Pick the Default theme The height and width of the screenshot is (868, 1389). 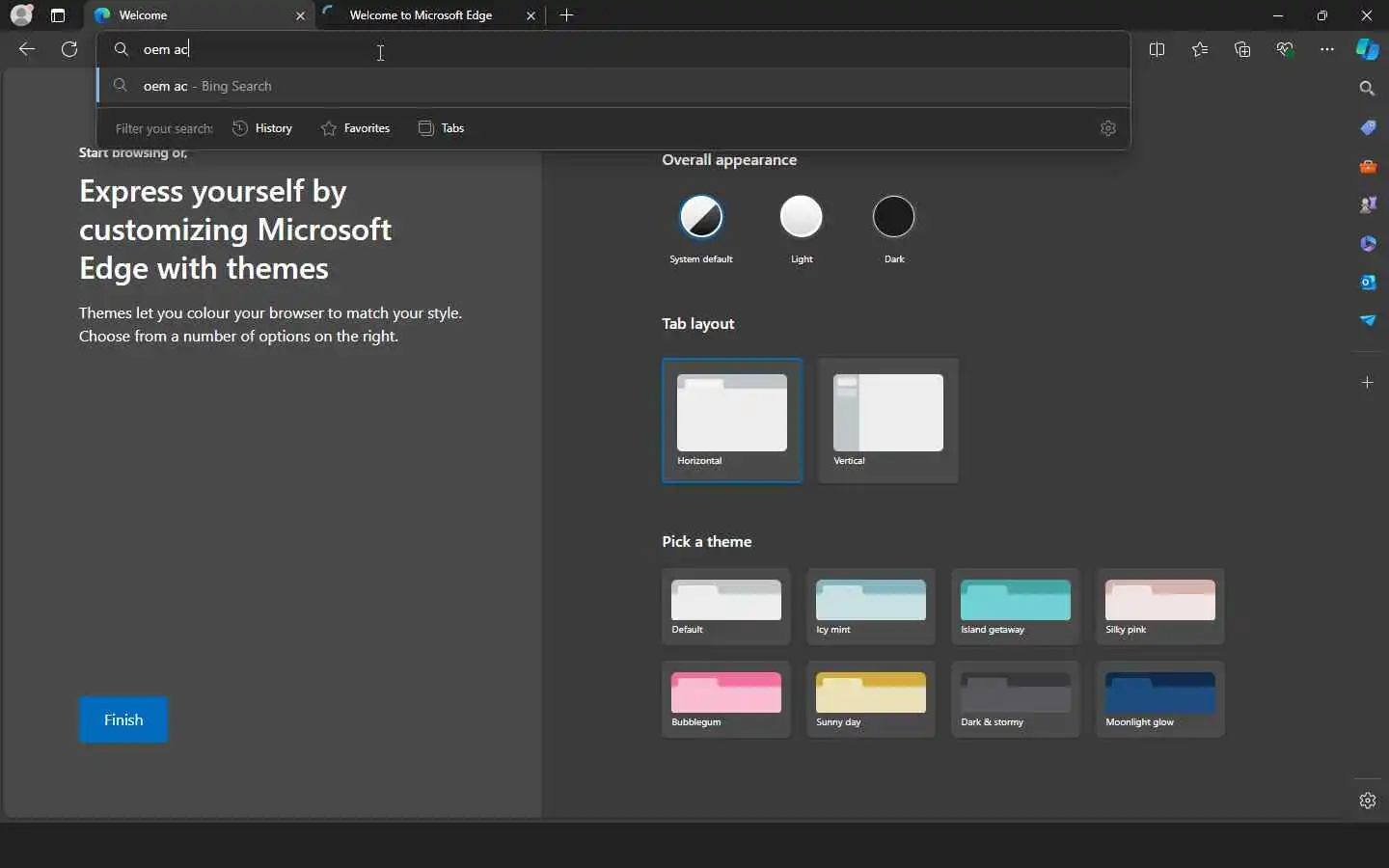tap(726, 607)
